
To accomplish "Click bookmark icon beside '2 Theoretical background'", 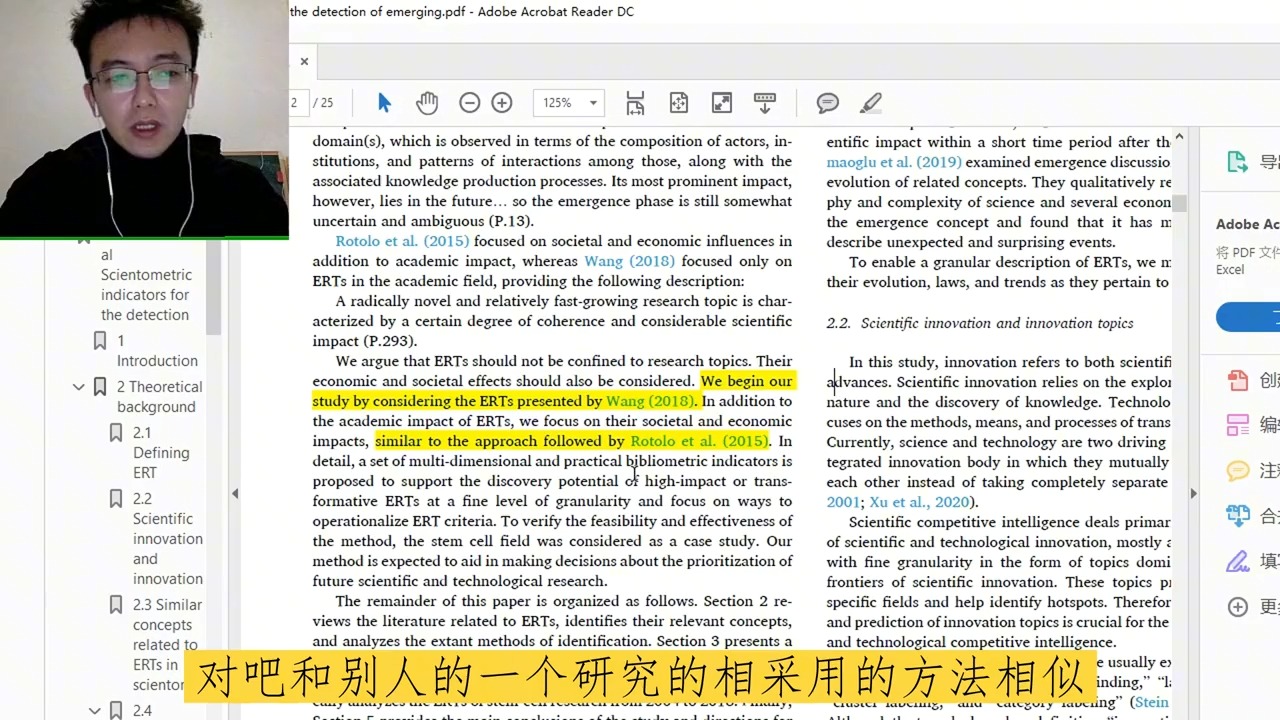I will point(100,387).
